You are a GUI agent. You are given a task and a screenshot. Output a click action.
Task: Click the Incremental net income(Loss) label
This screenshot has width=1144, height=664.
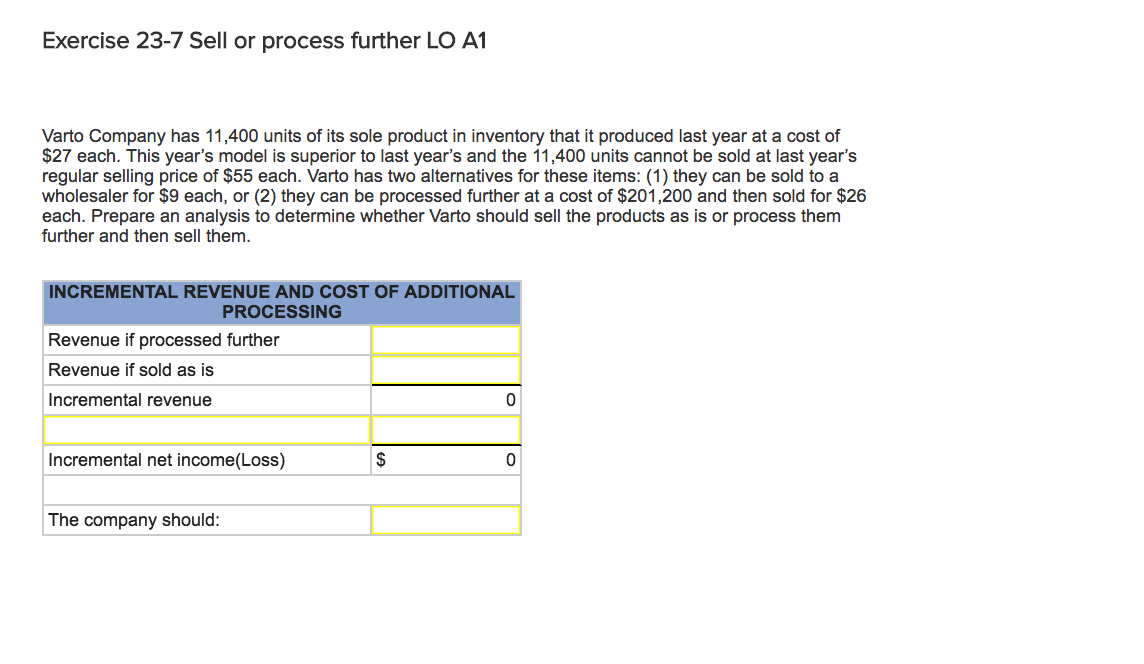[166, 460]
